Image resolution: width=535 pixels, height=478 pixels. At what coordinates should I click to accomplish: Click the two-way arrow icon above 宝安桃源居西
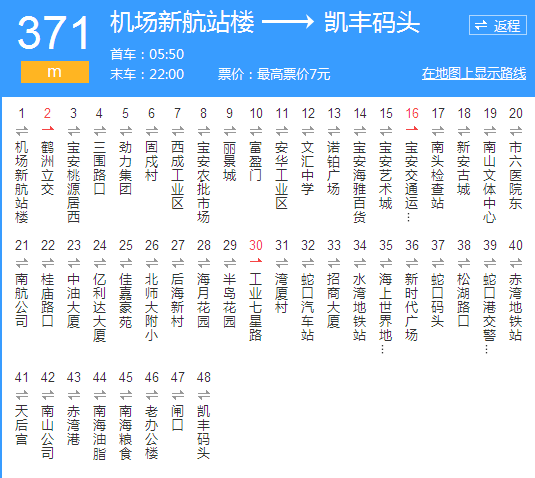click(74, 131)
